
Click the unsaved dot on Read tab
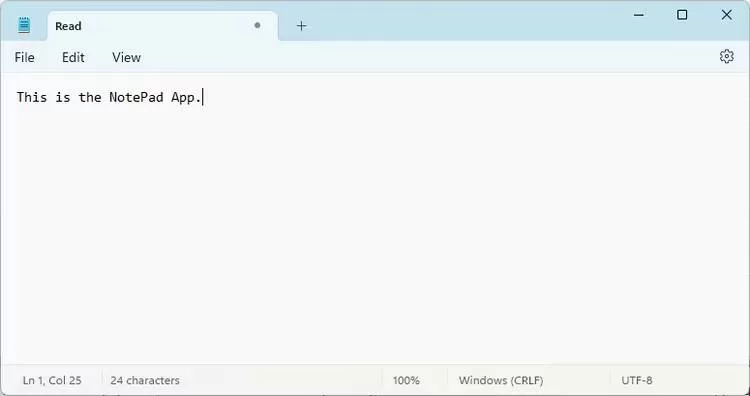[257, 25]
